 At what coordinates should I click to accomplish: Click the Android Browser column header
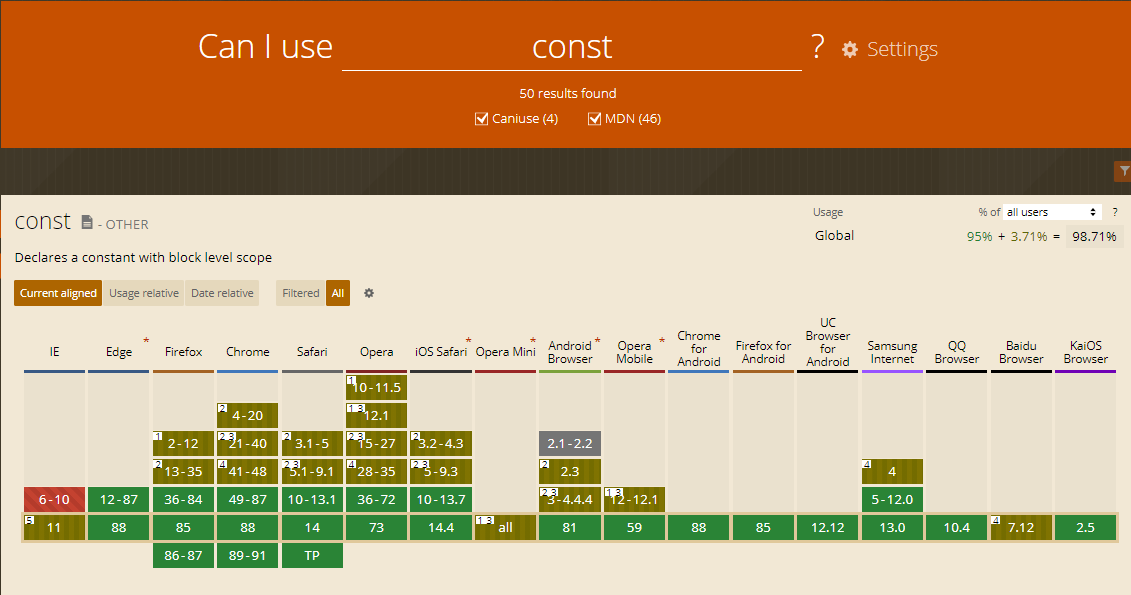(x=570, y=352)
